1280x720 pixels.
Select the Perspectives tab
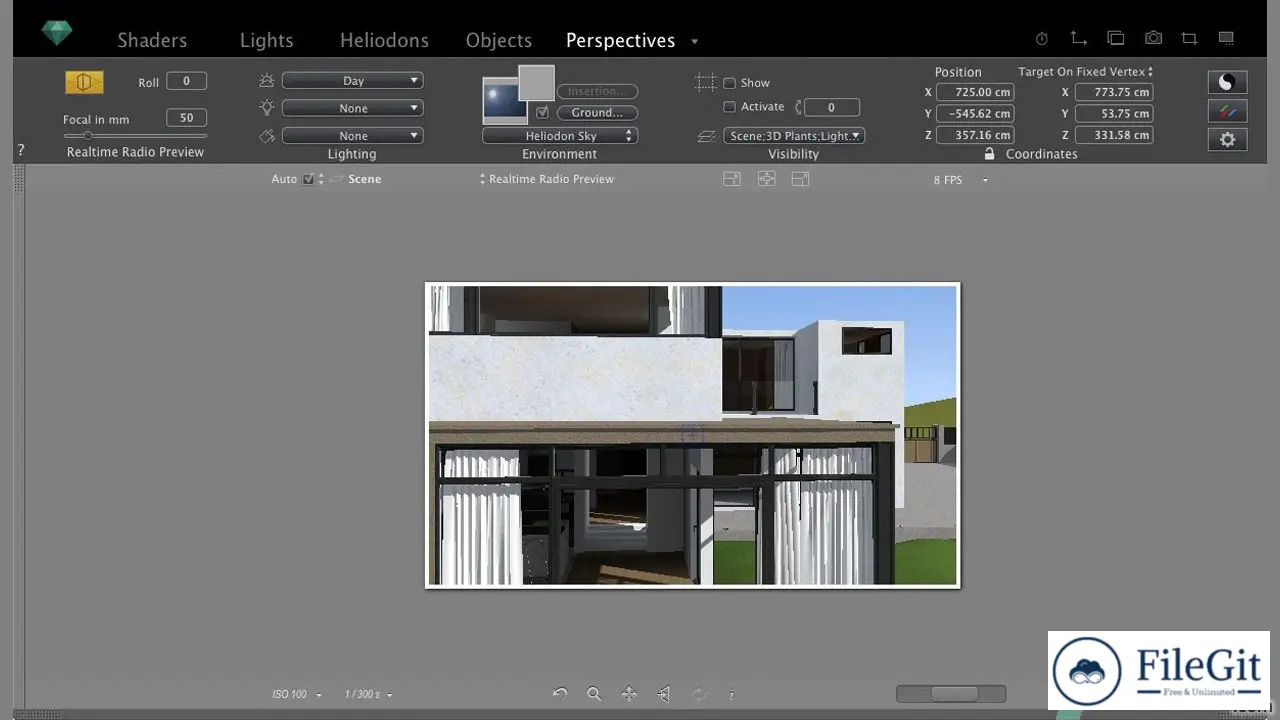coord(620,40)
